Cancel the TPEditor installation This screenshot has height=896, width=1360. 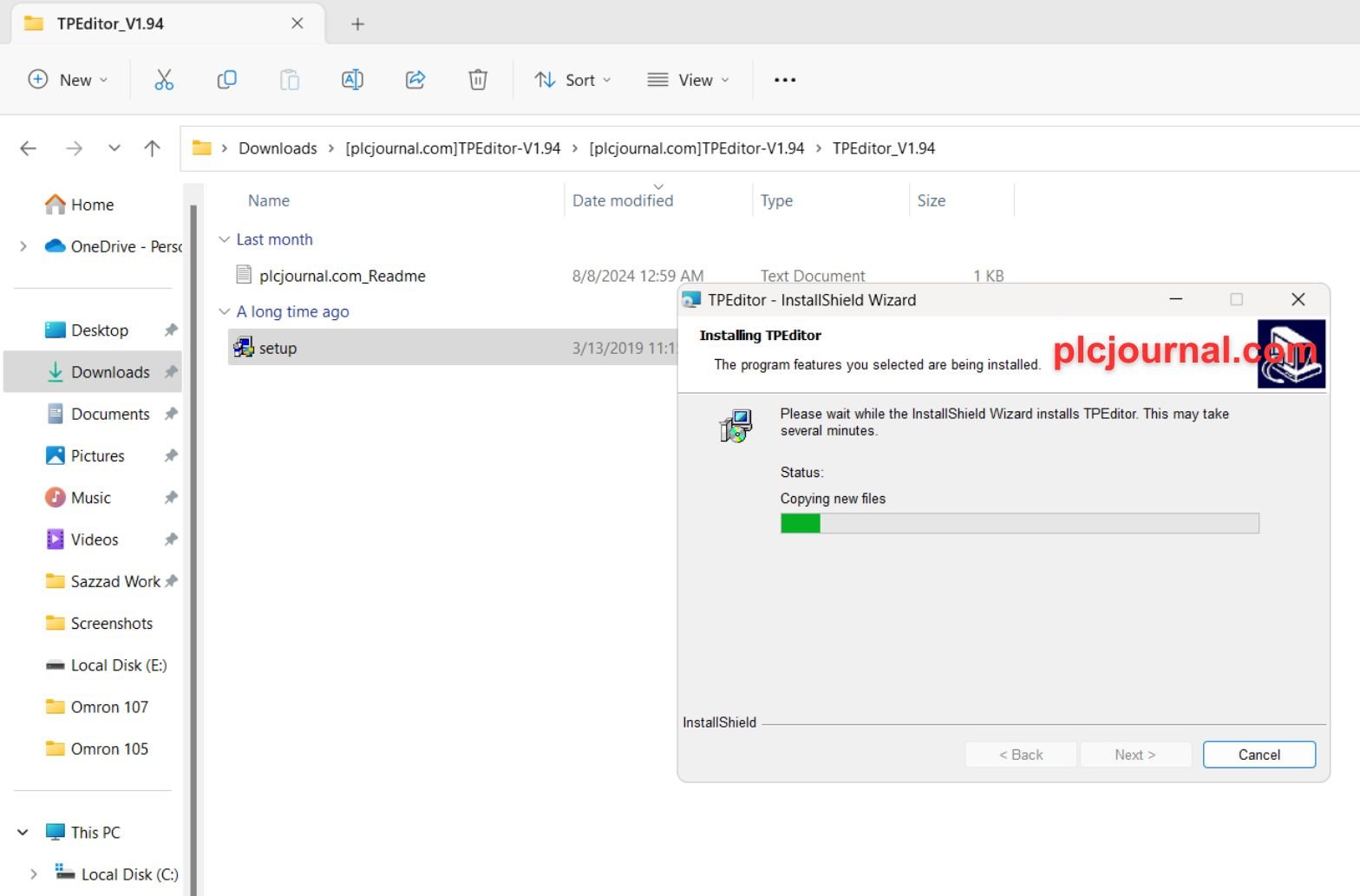point(1259,755)
